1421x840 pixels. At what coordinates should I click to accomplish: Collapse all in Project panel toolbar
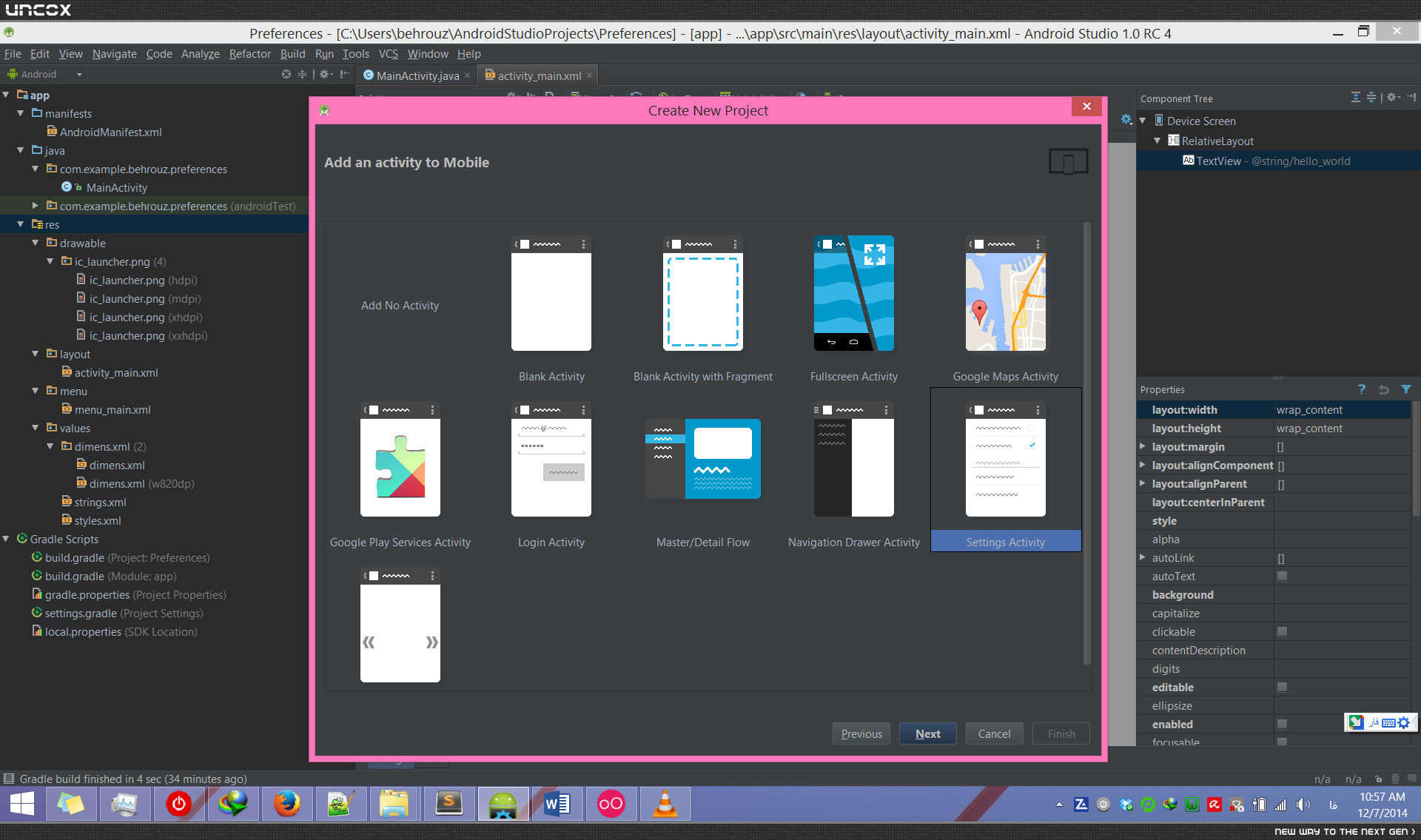(302, 74)
